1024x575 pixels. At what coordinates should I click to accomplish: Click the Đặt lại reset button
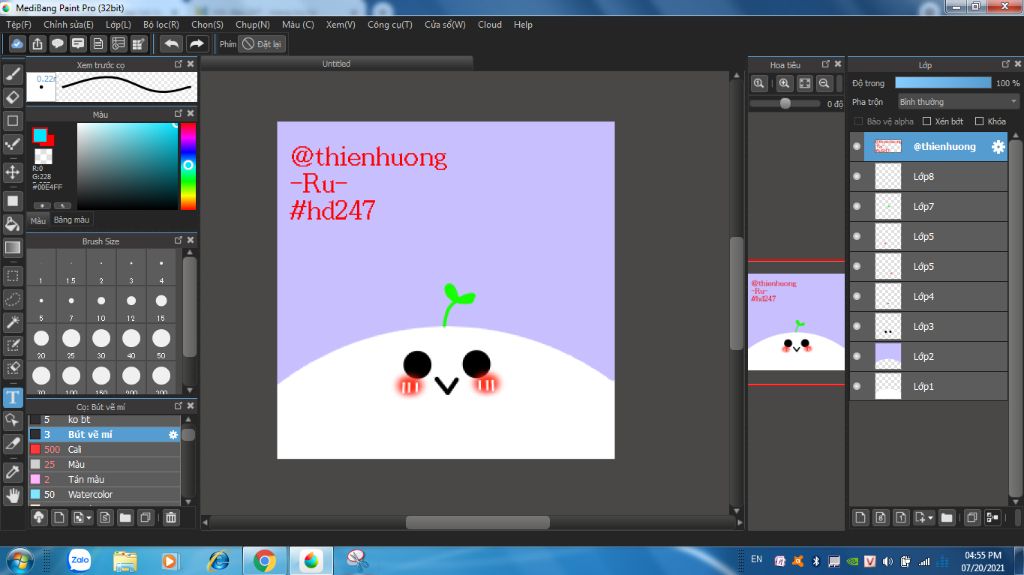(x=262, y=44)
